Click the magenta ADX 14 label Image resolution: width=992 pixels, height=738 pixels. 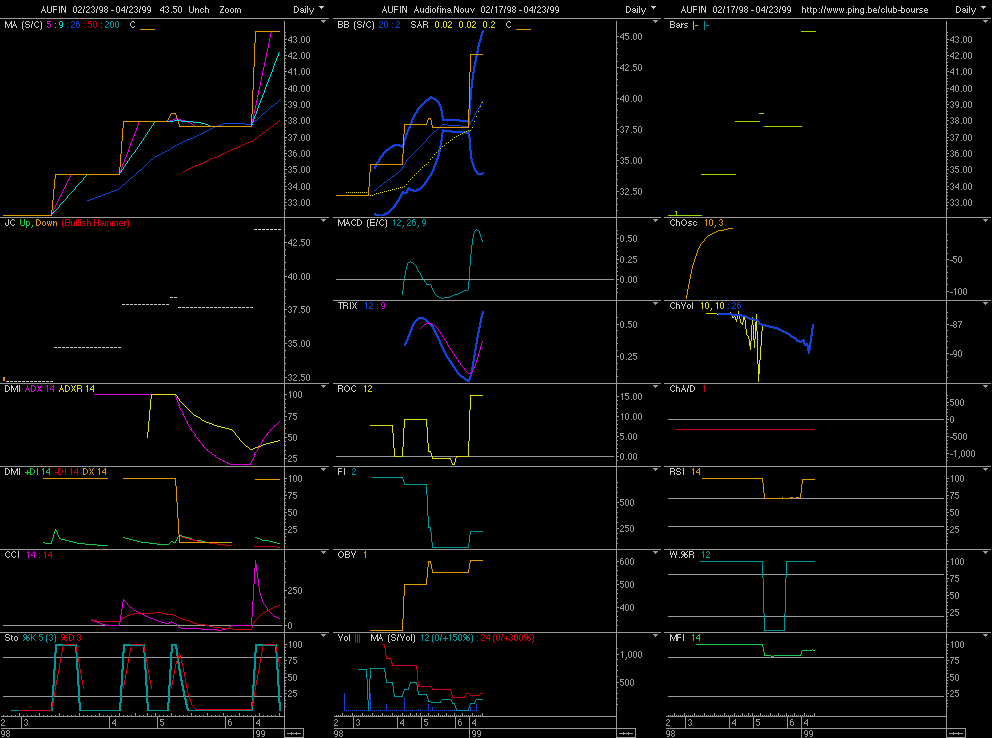click(40, 388)
